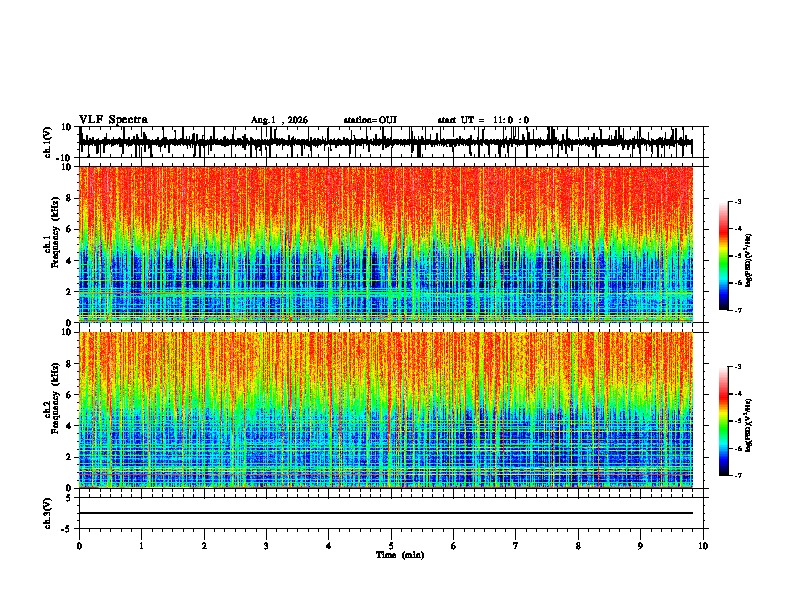
Task: Click the "6" tick on the time axis
Action: click(454, 546)
